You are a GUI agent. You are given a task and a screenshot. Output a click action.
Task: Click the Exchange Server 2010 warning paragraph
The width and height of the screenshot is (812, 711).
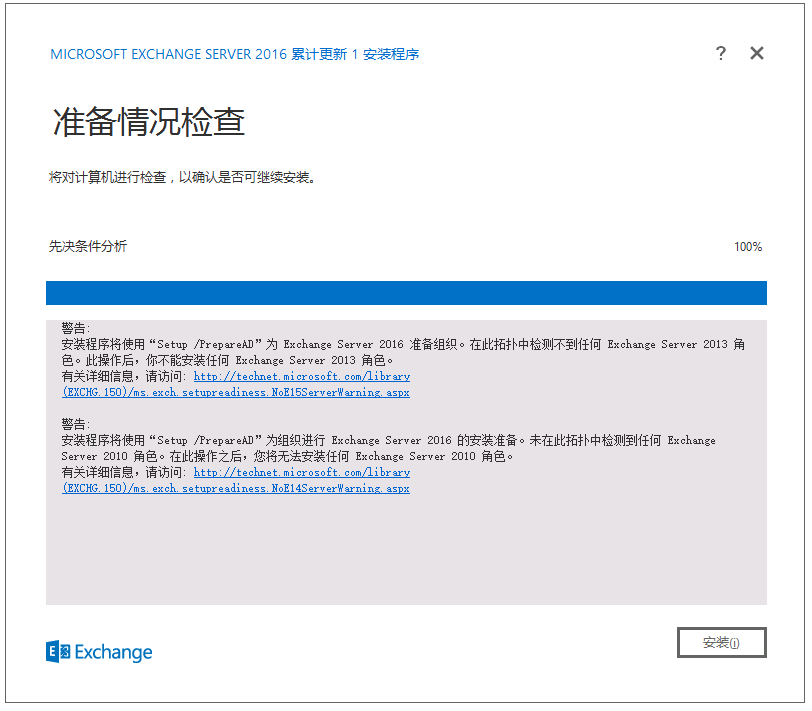click(390, 448)
